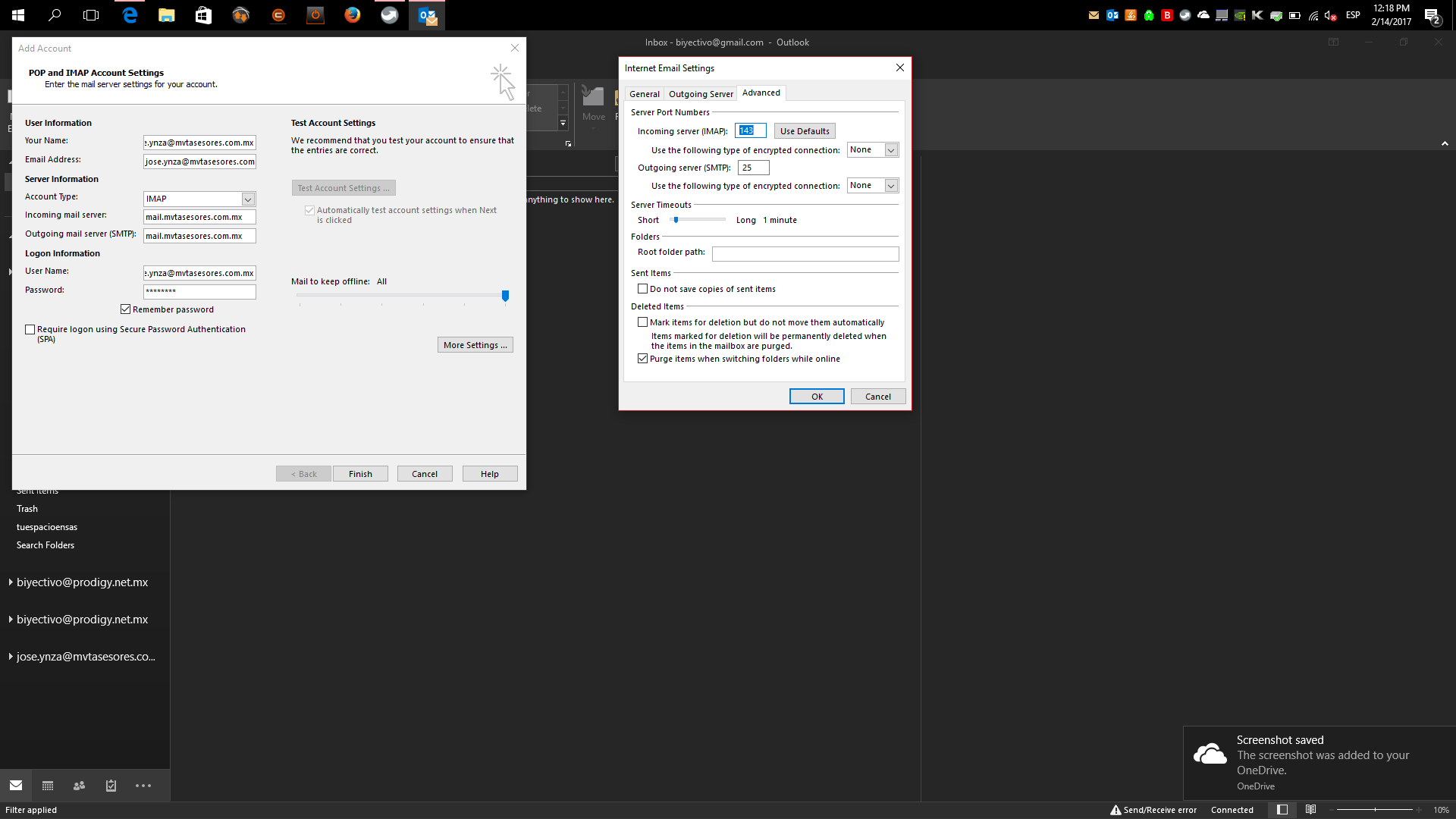1456x819 pixels.
Task: Show more navigation options ellipsis
Action: (x=143, y=786)
